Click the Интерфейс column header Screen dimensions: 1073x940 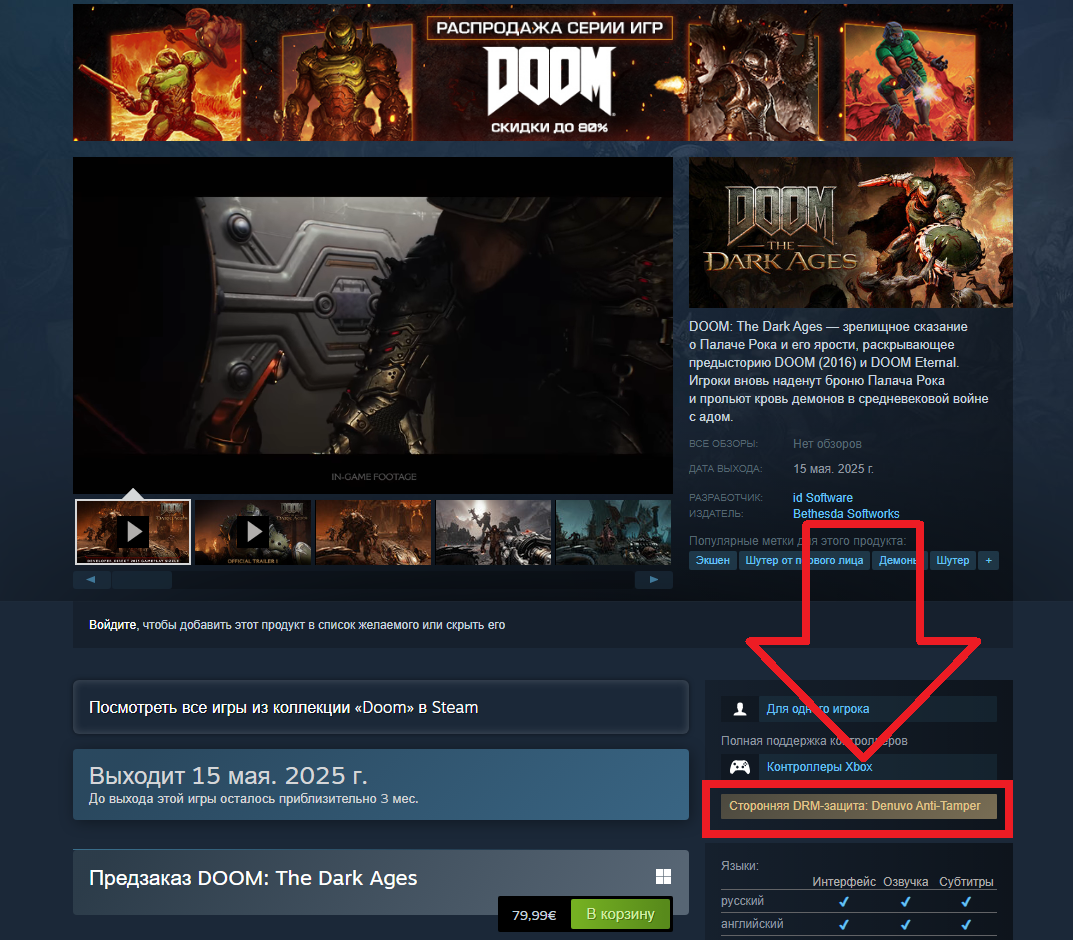[x=844, y=882]
